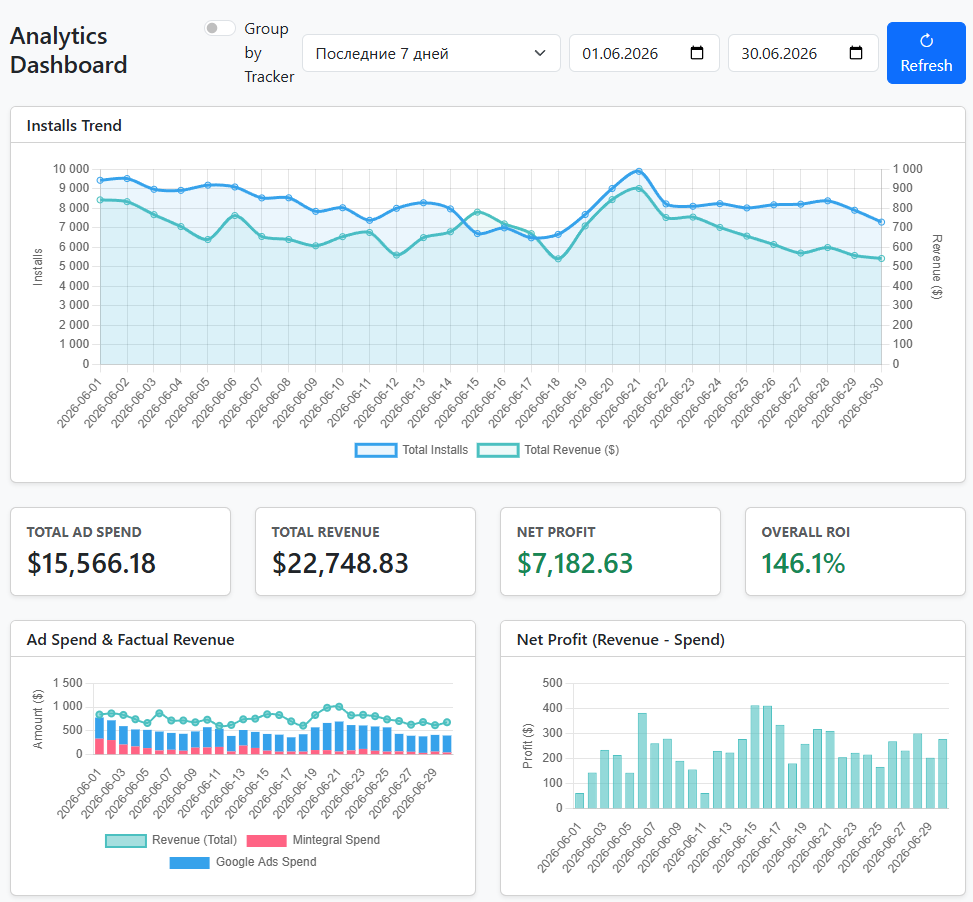This screenshot has height=902, width=973.
Task: Click the Net Profit value $7,182.63
Action: (x=575, y=563)
